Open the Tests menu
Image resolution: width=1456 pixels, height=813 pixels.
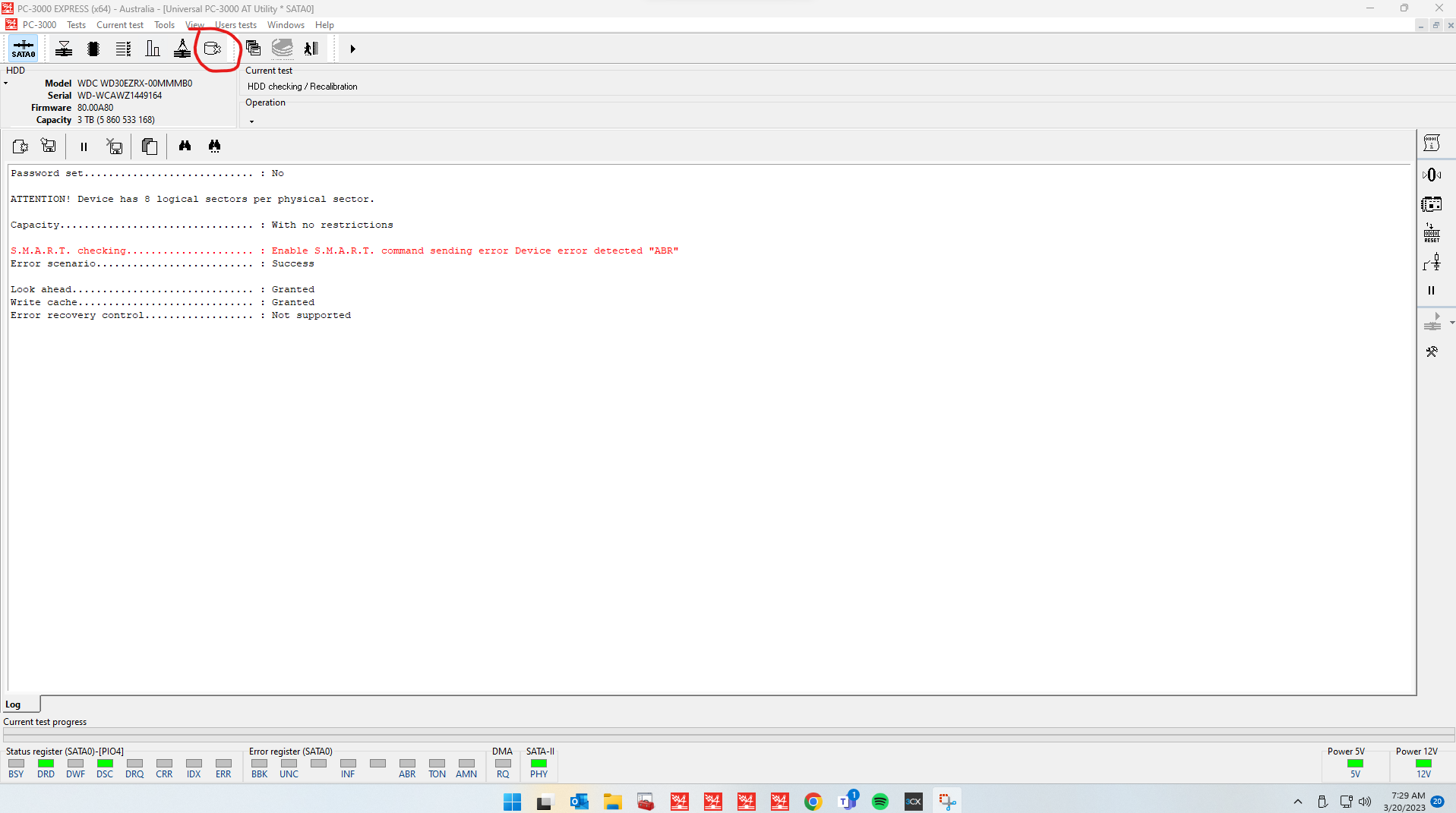point(76,25)
